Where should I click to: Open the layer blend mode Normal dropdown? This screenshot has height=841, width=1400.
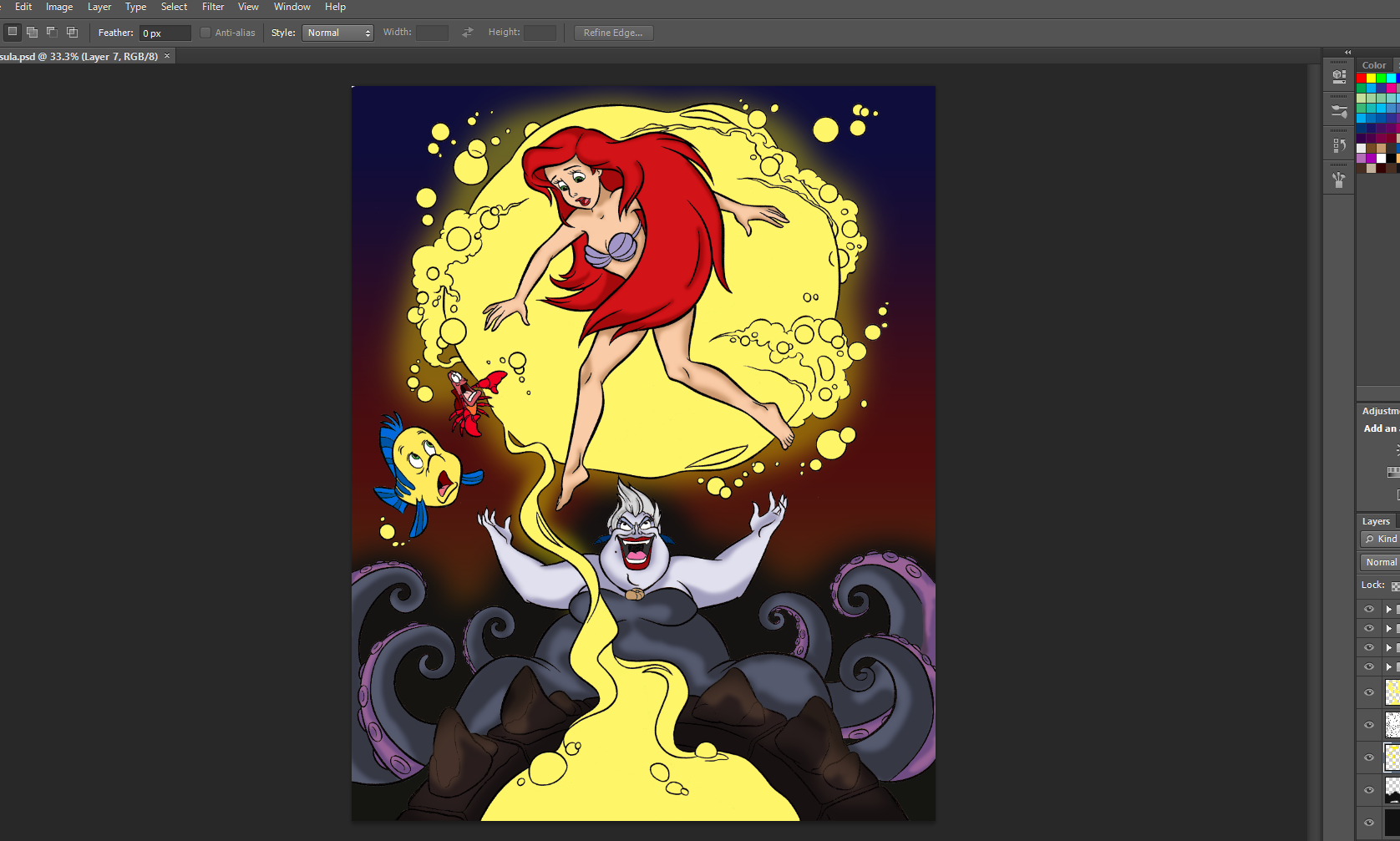coord(1380,563)
